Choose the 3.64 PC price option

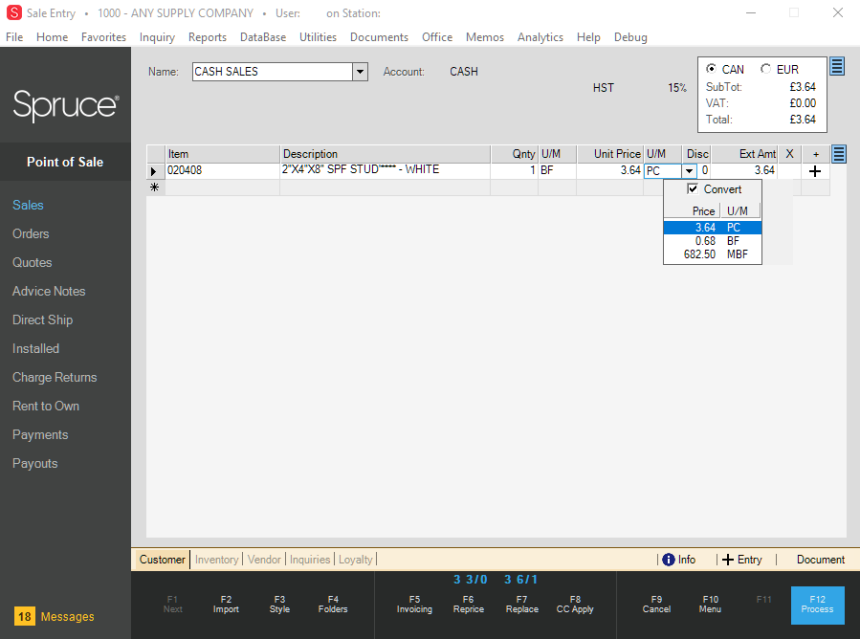pos(712,228)
